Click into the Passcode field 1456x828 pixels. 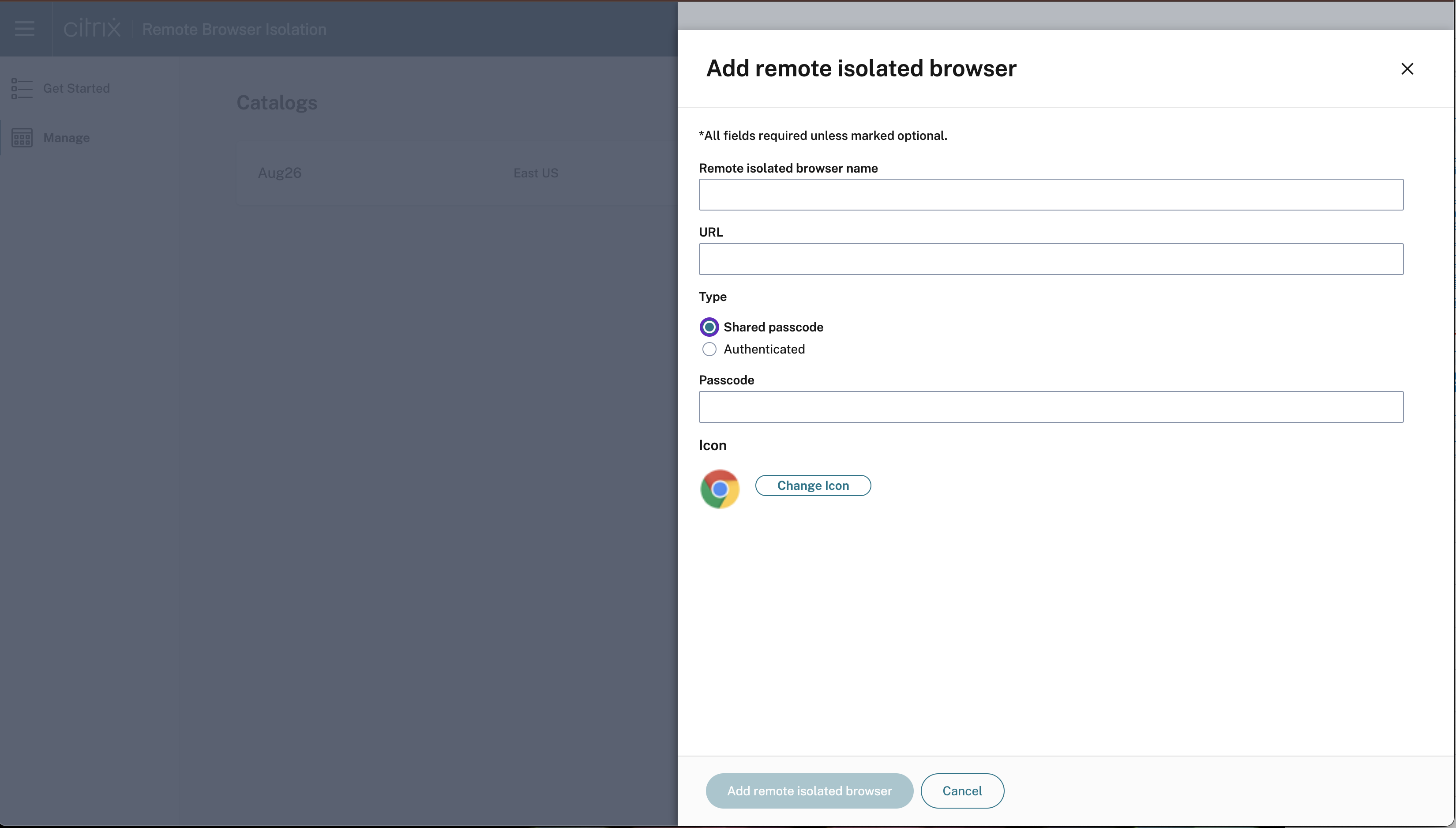pyautogui.click(x=1050, y=406)
